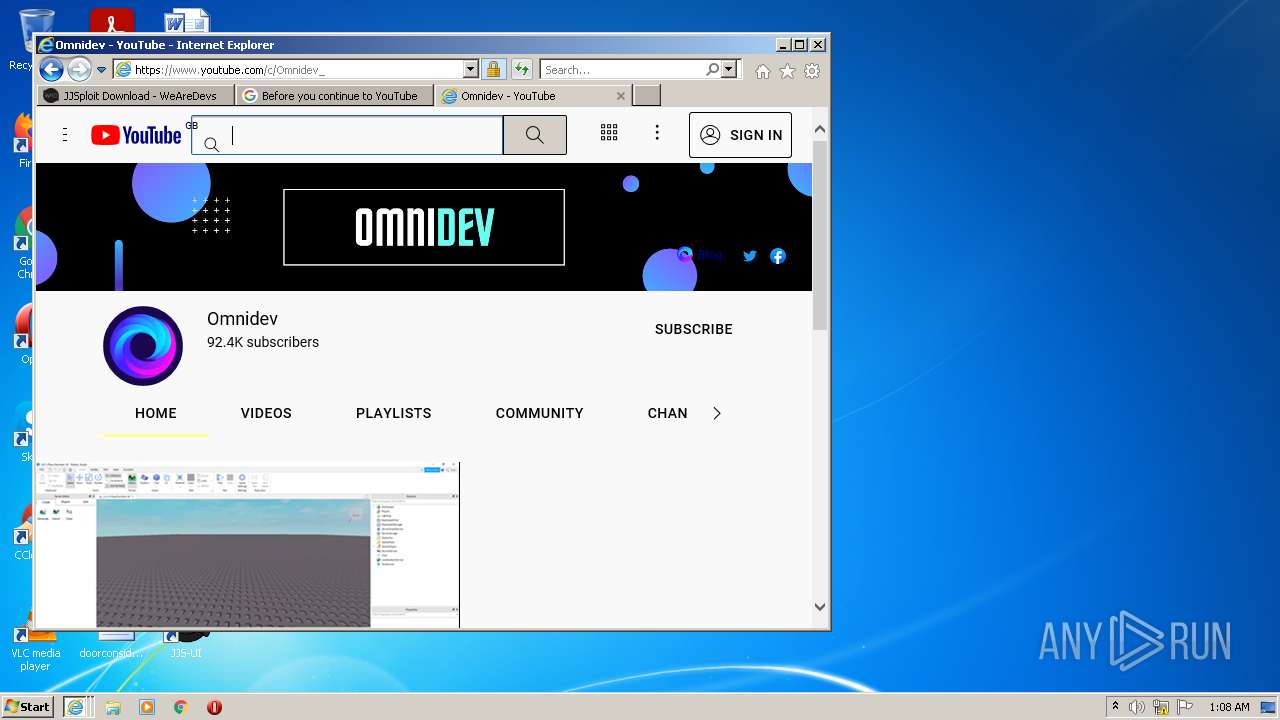1280x720 pixels.
Task: Show hidden tray icons arrow
Action: point(1115,707)
